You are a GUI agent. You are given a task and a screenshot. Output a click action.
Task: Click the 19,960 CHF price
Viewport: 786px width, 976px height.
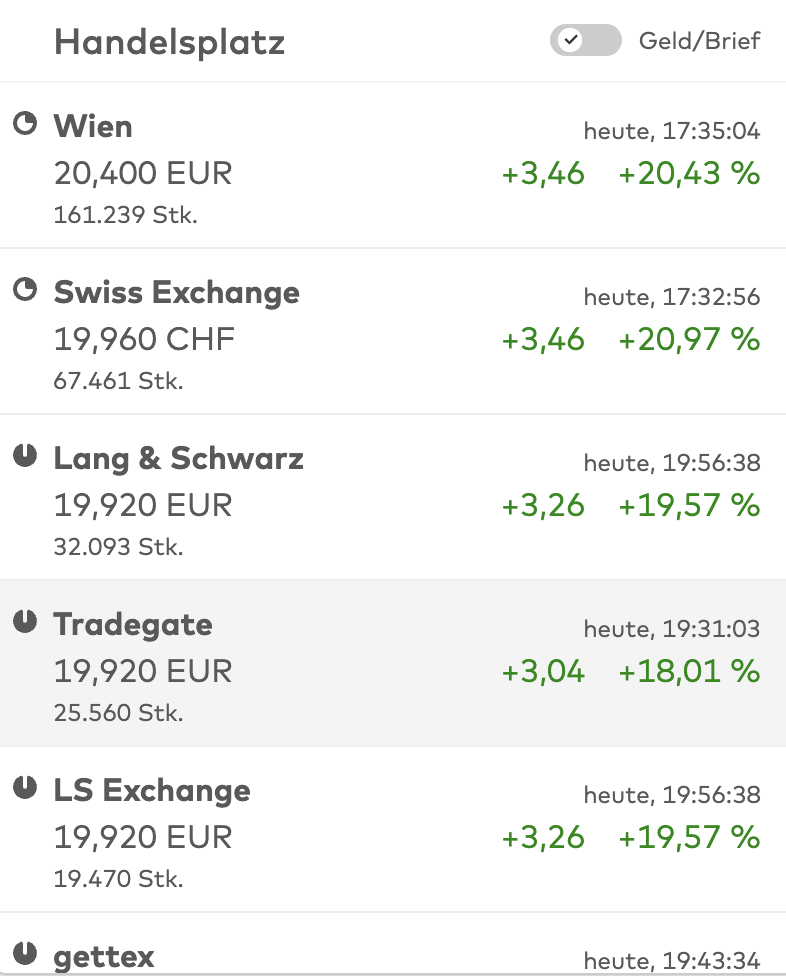[144, 339]
